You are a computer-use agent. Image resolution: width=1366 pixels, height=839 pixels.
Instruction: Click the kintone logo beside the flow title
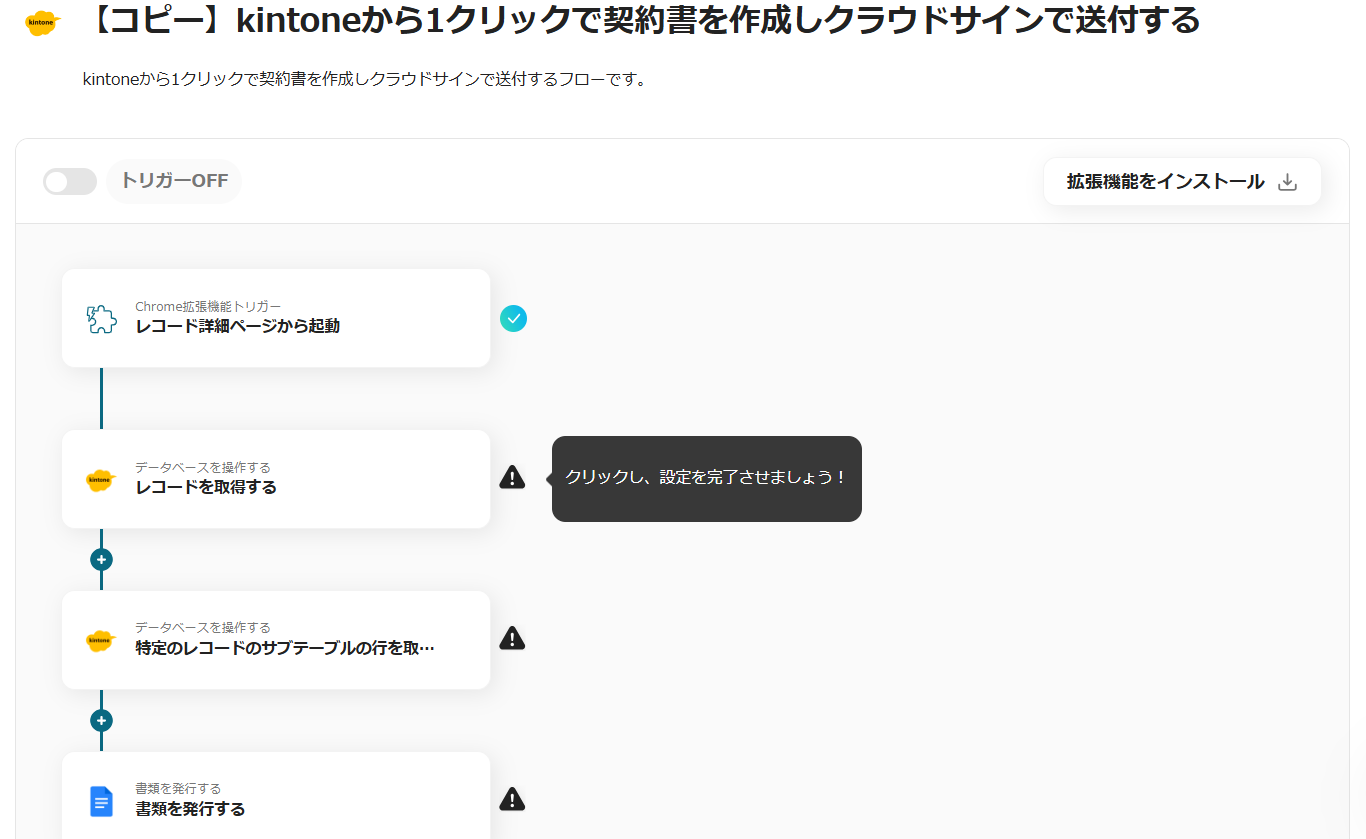click(42, 21)
